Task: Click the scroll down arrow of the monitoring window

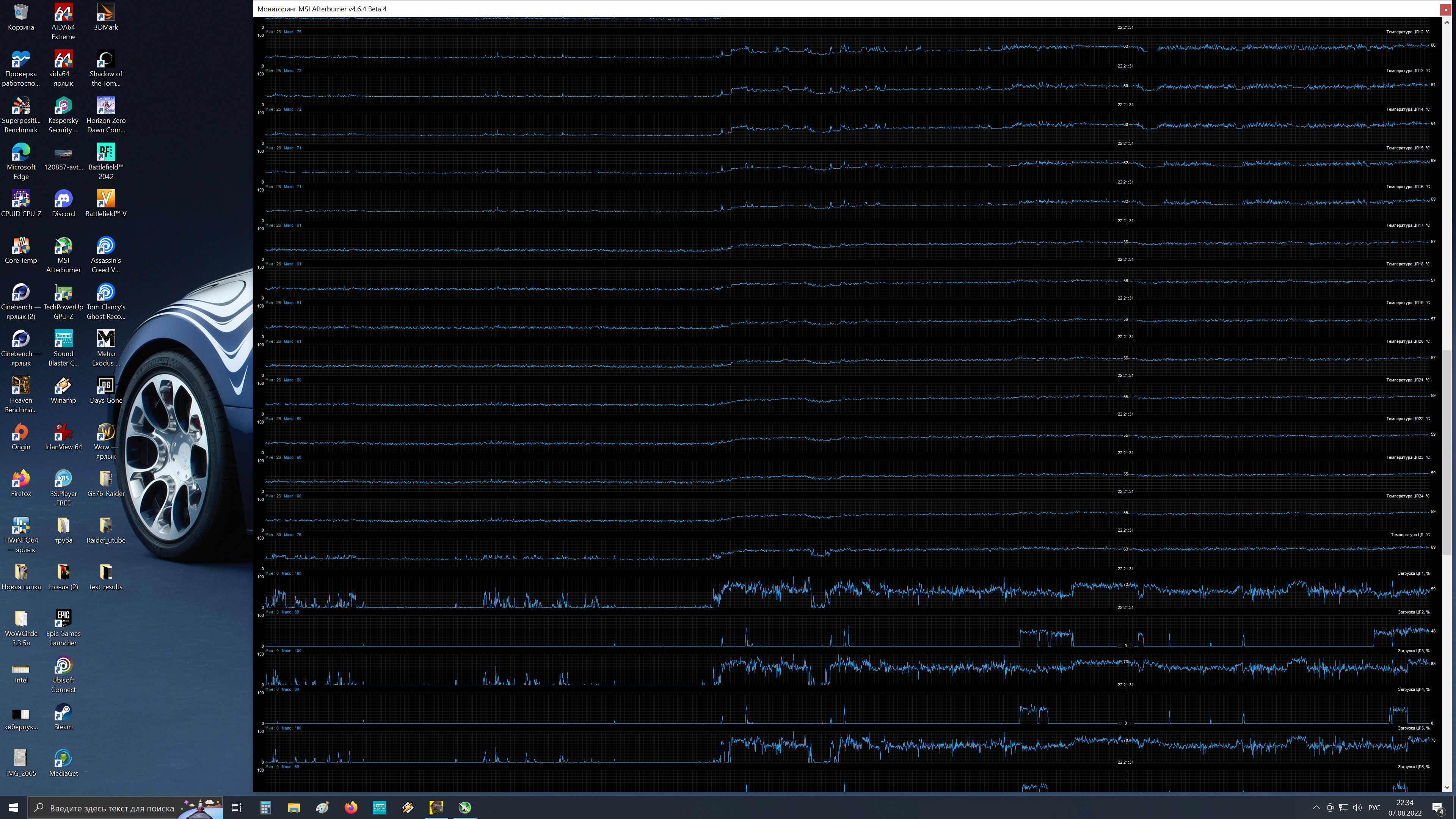Action: point(1447,787)
